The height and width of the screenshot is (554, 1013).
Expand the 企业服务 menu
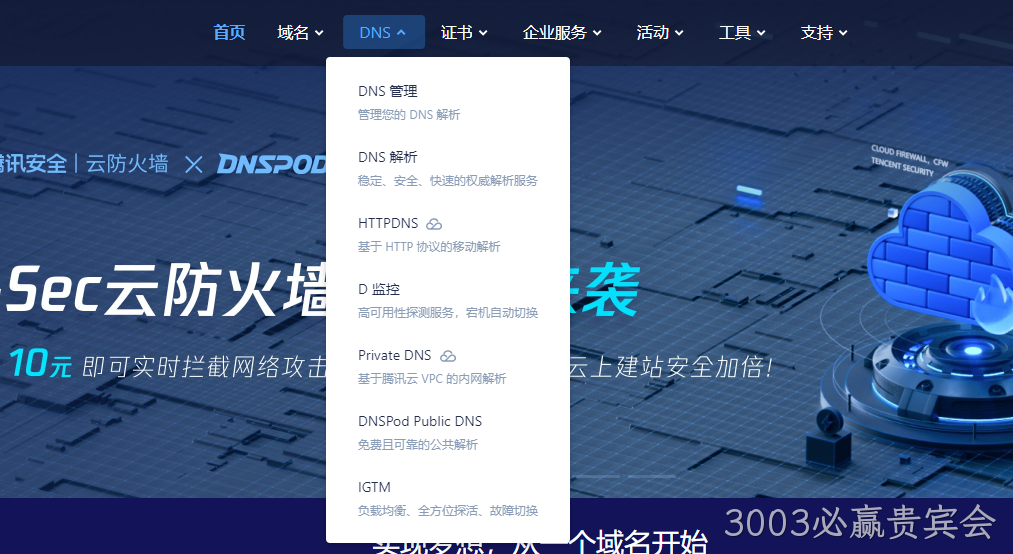[x=562, y=32]
